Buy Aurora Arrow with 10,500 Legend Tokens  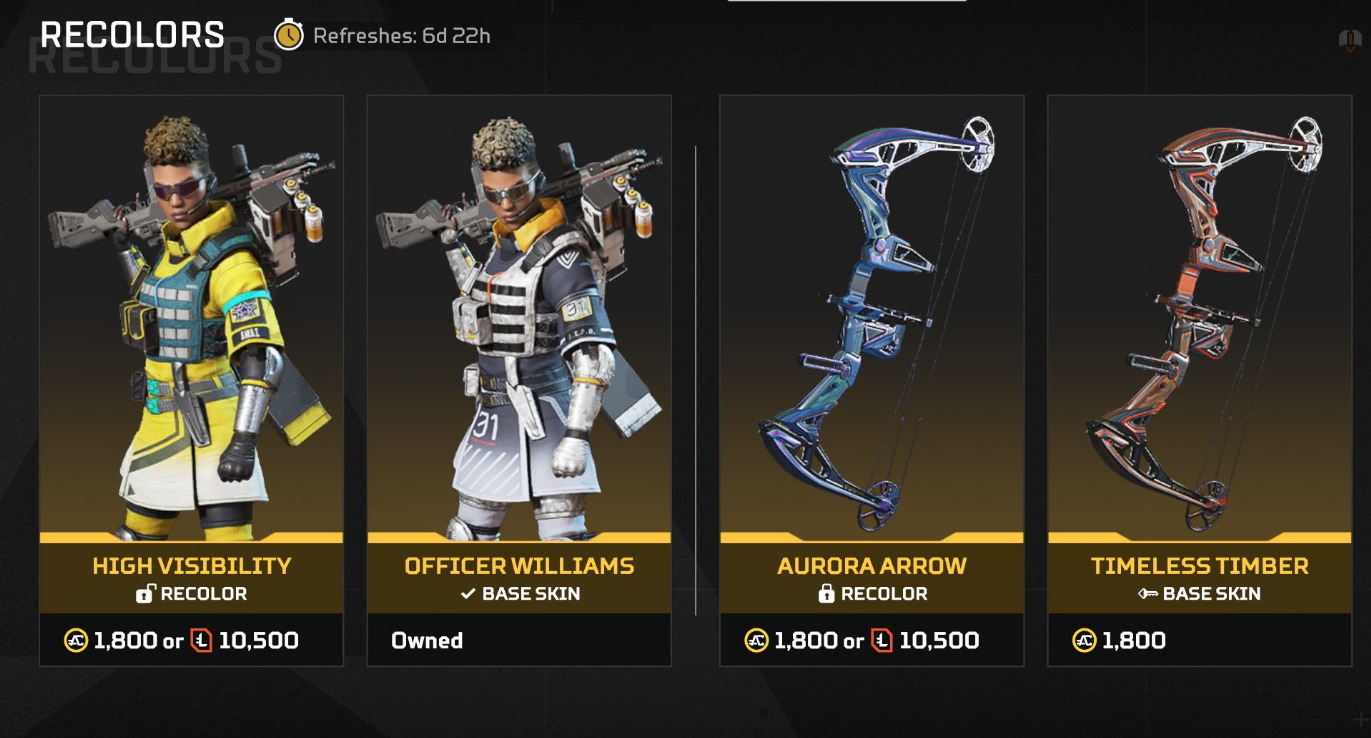tap(939, 641)
